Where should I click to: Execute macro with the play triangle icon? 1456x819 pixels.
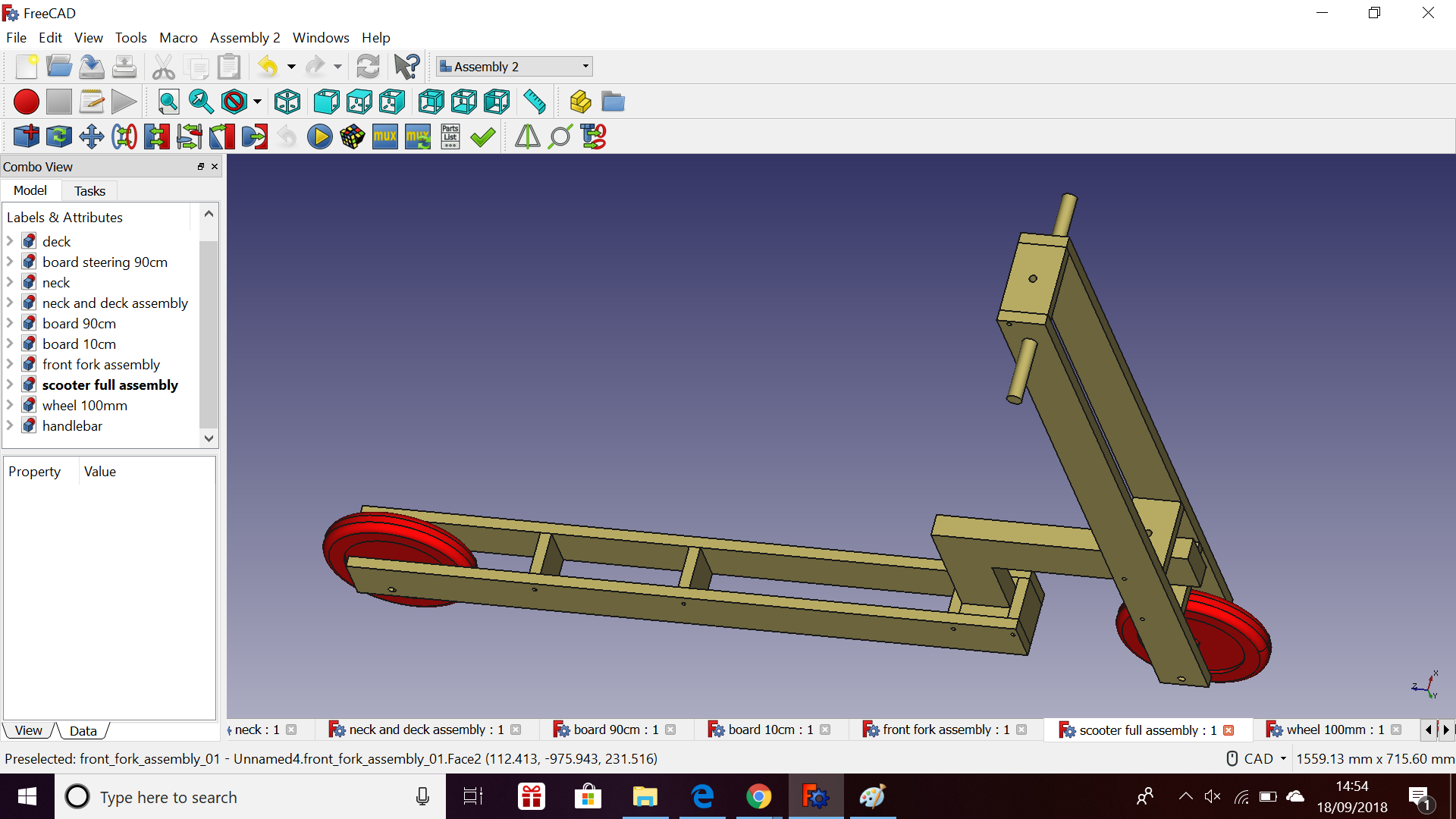tap(124, 102)
